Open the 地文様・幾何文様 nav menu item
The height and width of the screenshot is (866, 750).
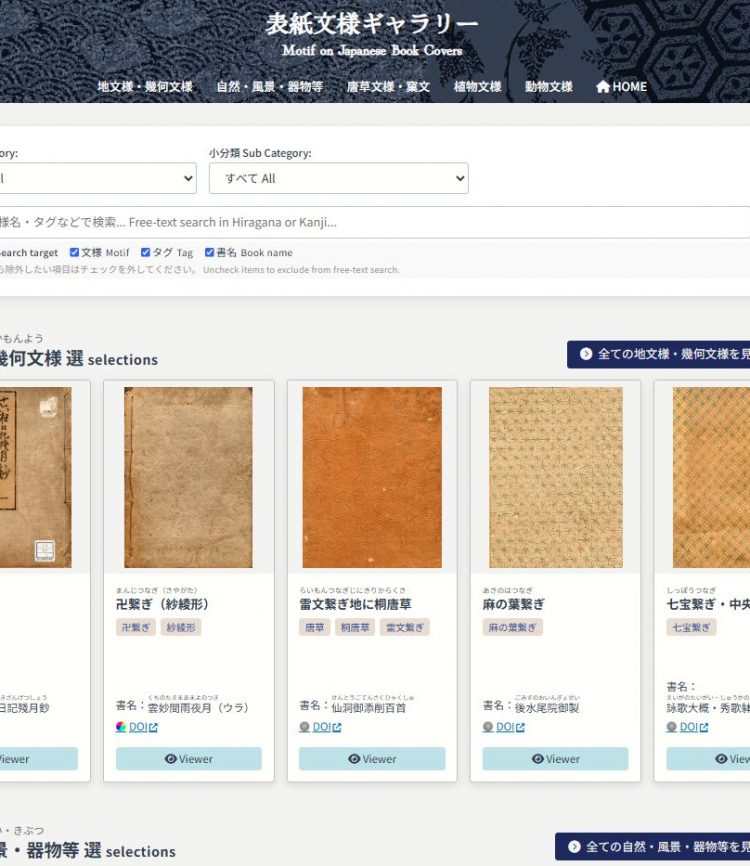point(145,87)
